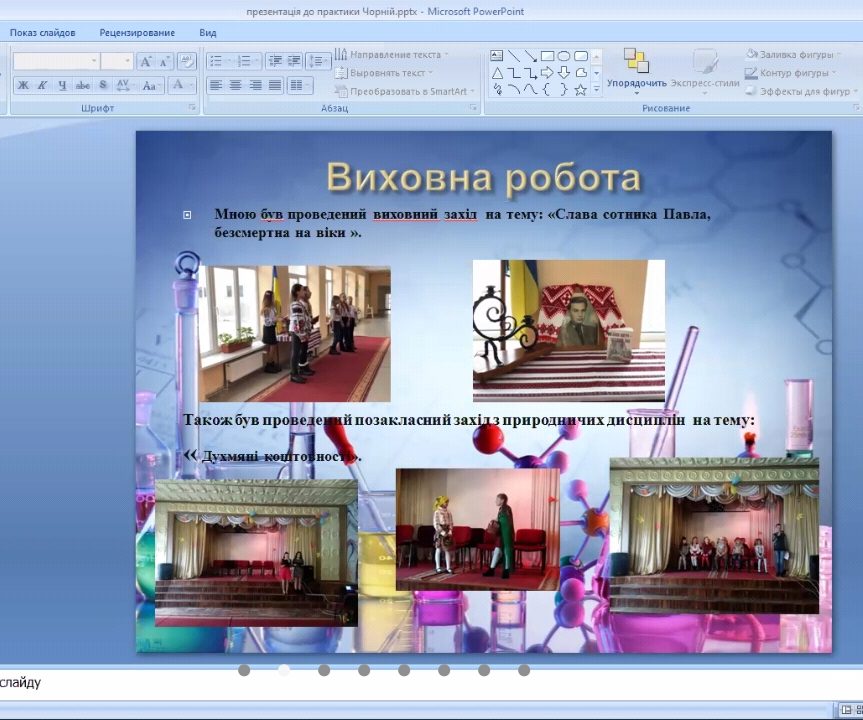Screen dimensions: 863x720
Task: Insert an oval shape from the shapes gallery
Action: coord(564,56)
